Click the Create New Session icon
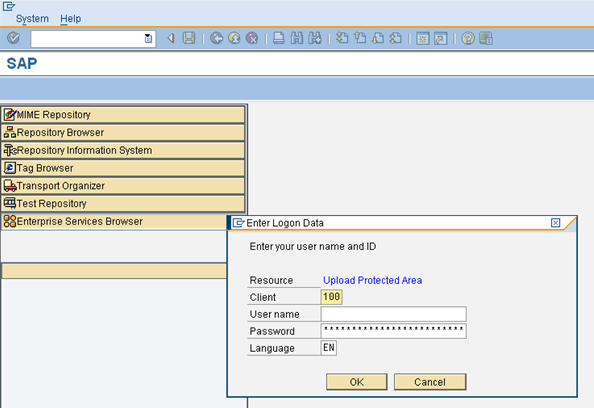The image size is (594, 408). pyautogui.click(x=422, y=38)
